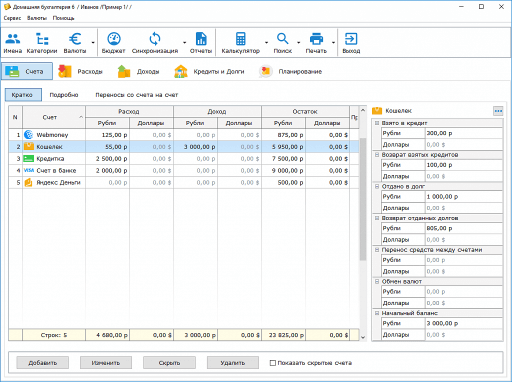Open the Отчеты reports icon
This screenshot has width=512, height=382.
pos(201,39)
